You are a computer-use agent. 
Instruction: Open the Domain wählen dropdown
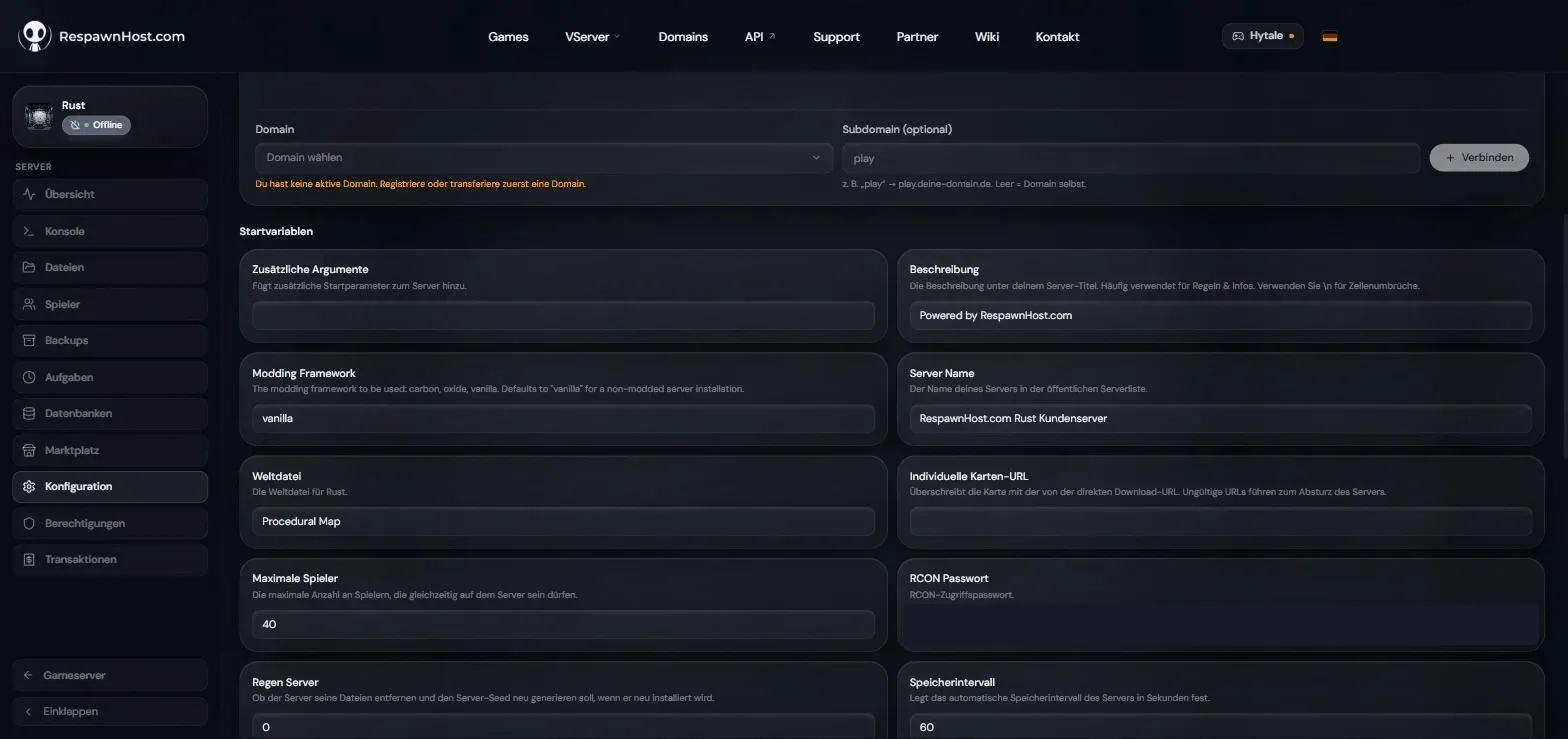(544, 157)
